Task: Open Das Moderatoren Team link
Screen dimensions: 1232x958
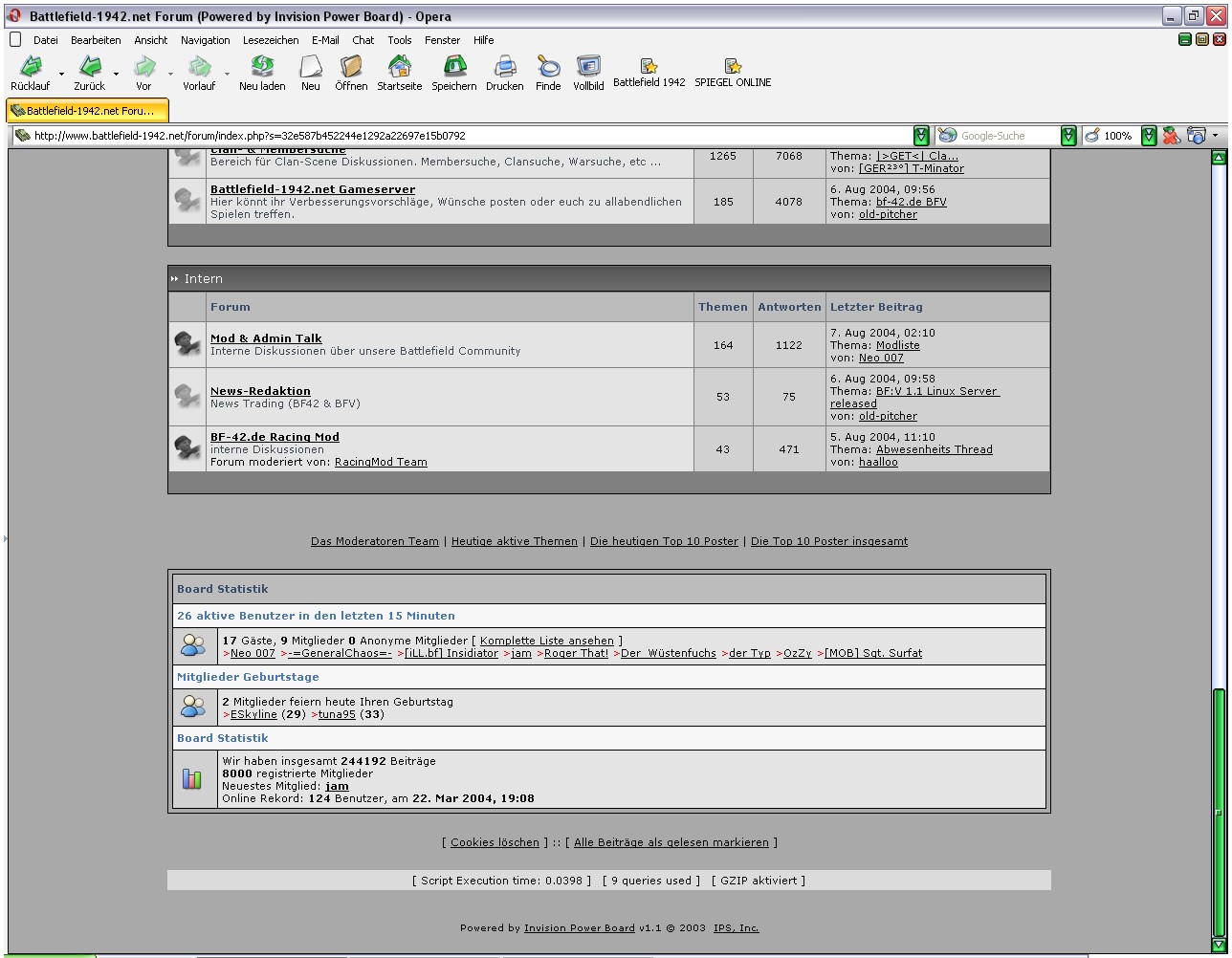Action: pos(375,541)
